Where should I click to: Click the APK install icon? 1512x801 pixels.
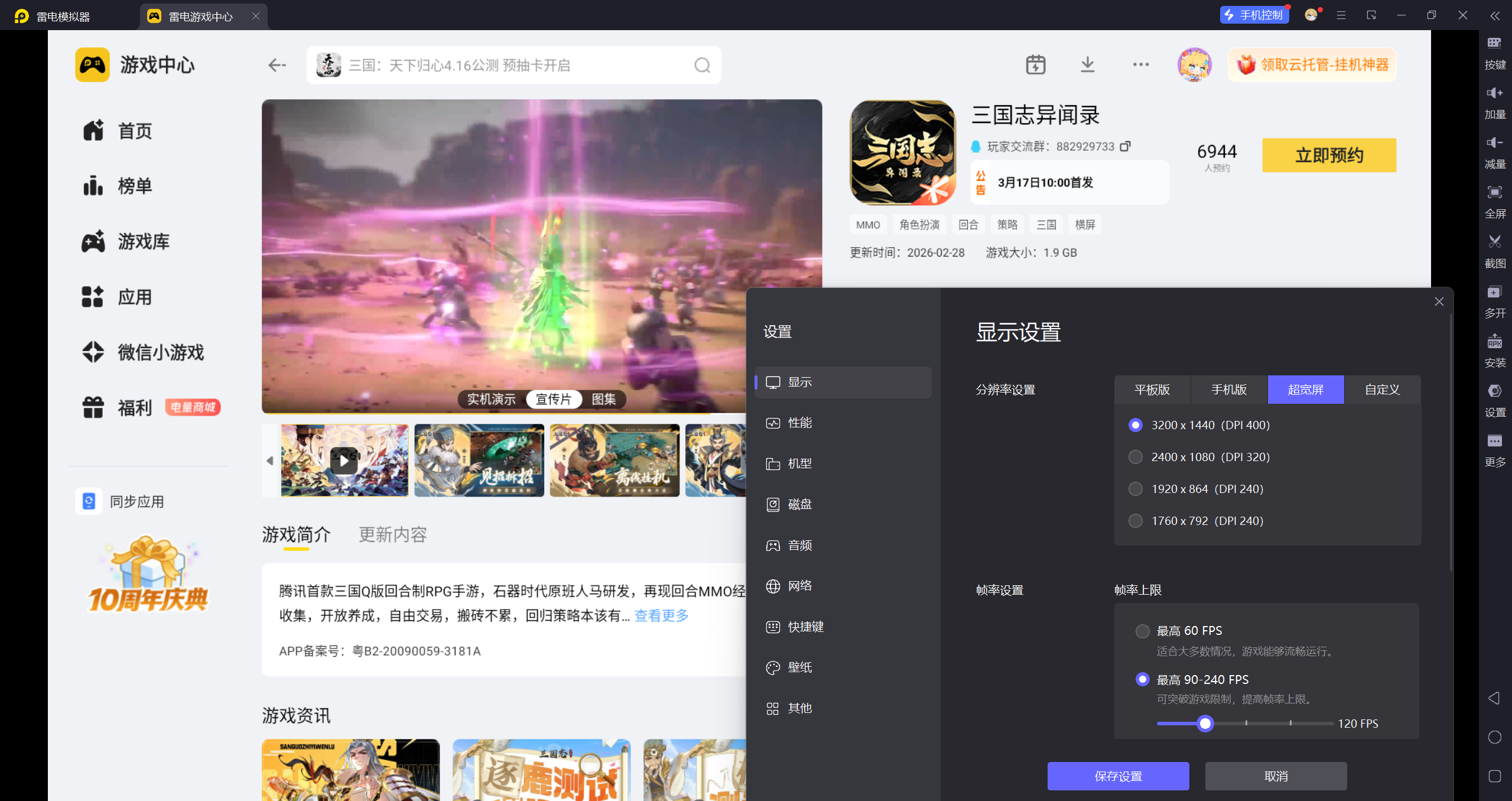tap(1494, 342)
